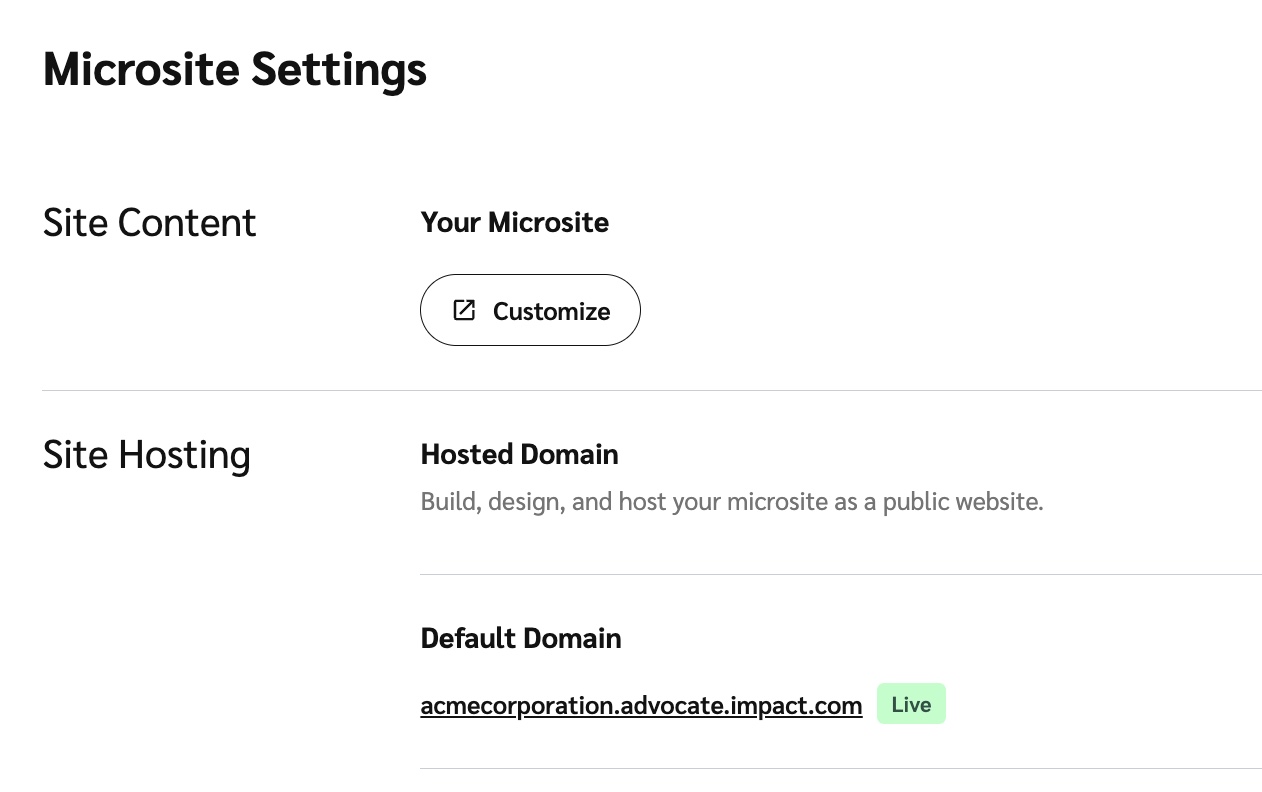This screenshot has height=792, width=1262.
Task: Click the green Live status badge
Action: [x=911, y=704]
